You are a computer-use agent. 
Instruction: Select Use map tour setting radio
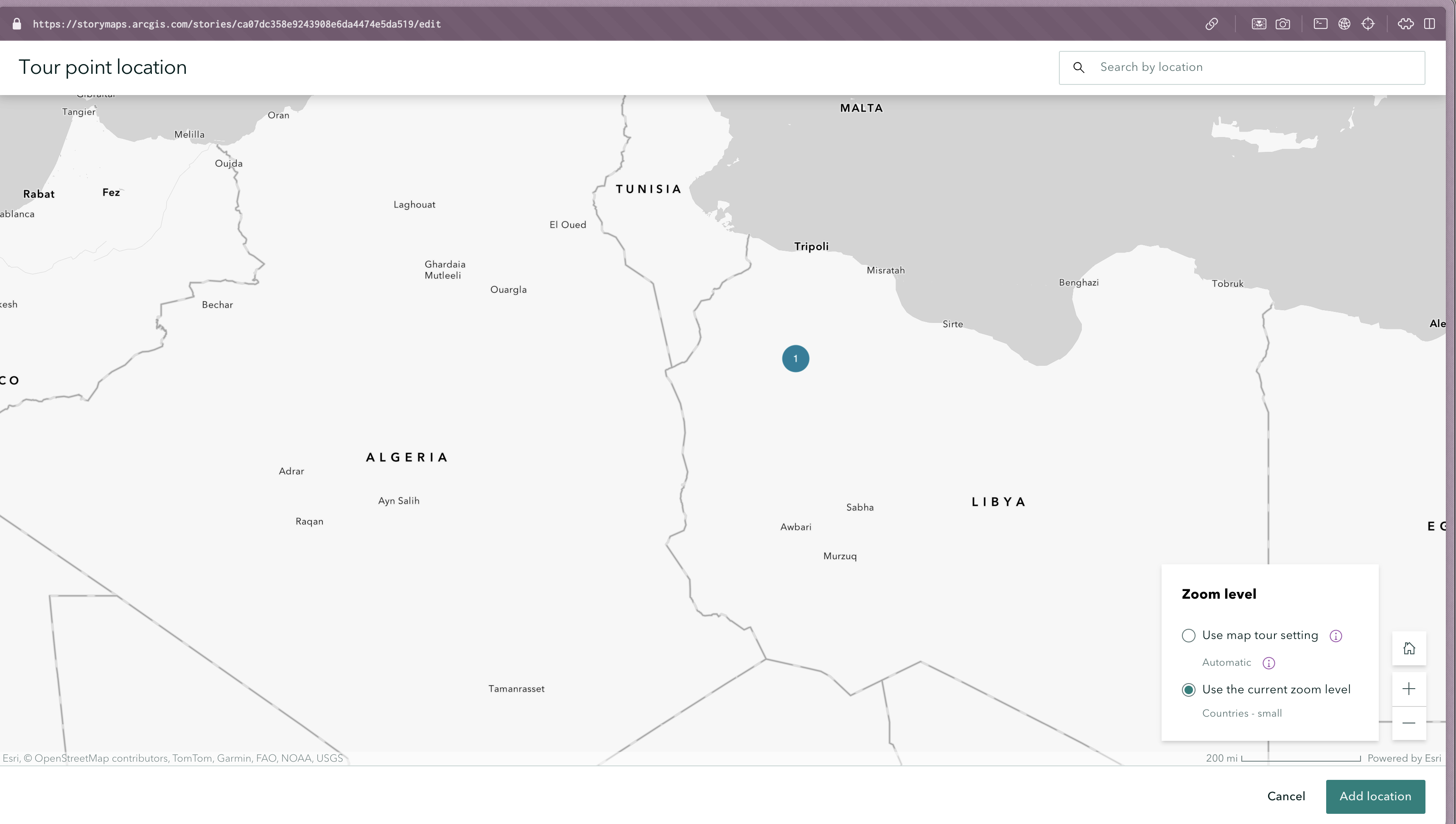[1188, 636]
